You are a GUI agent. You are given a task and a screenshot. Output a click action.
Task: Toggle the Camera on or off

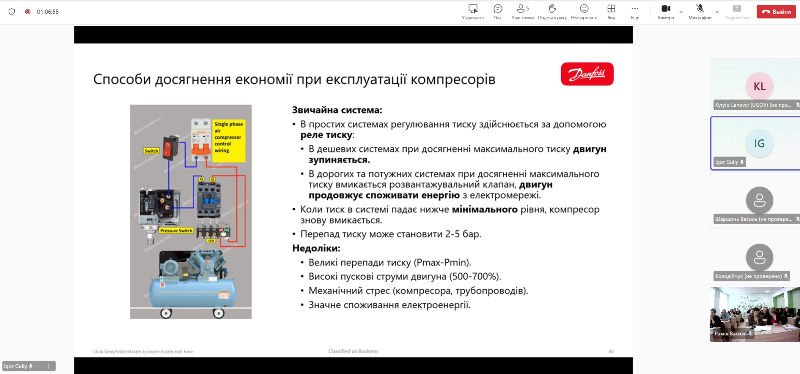coord(666,11)
